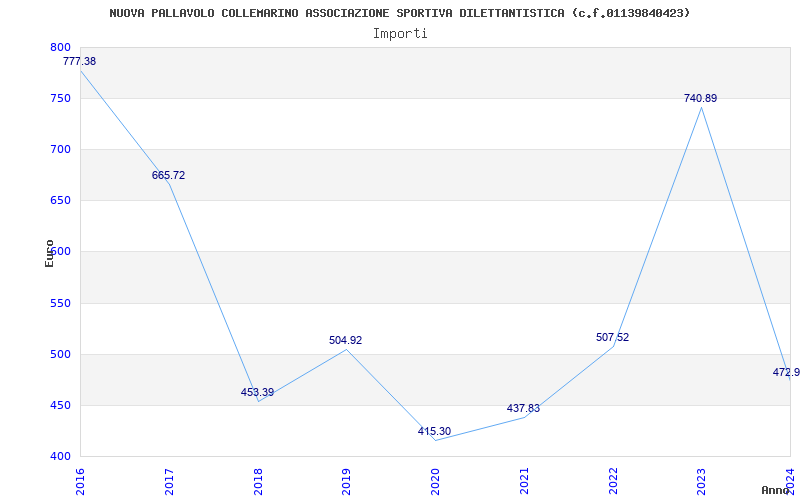Select the 2021 year axis label
Image resolution: width=800 pixels, height=500 pixels.
tap(524, 481)
